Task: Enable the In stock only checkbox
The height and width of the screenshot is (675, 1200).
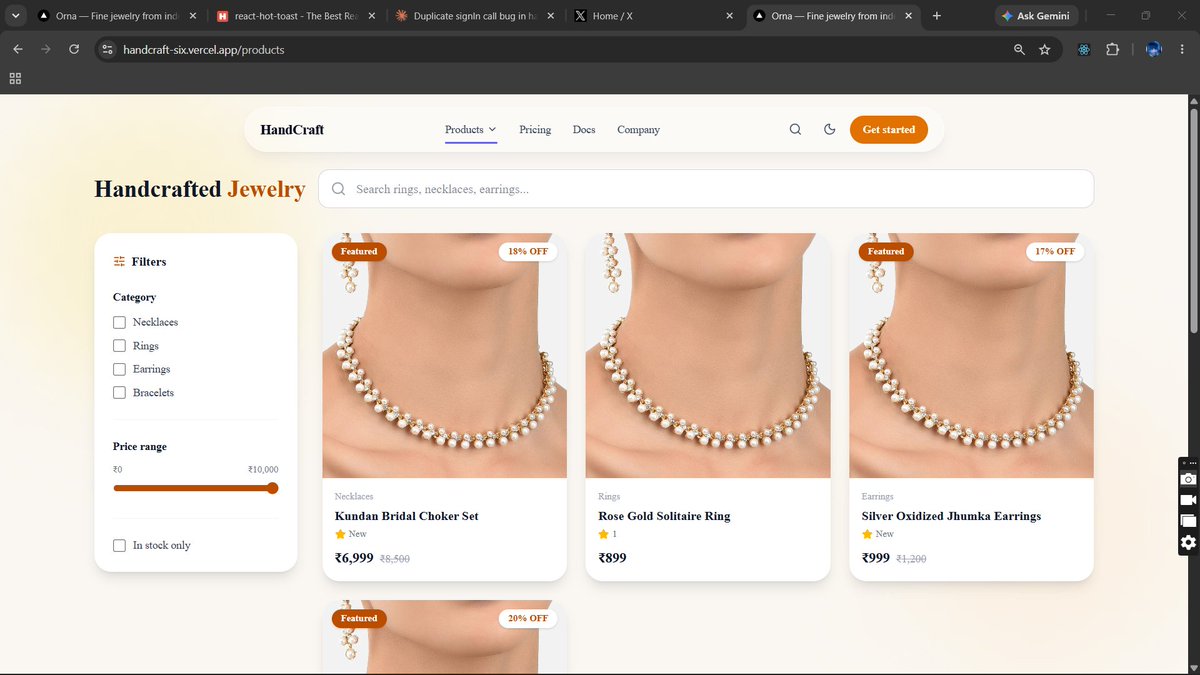Action: tap(119, 545)
